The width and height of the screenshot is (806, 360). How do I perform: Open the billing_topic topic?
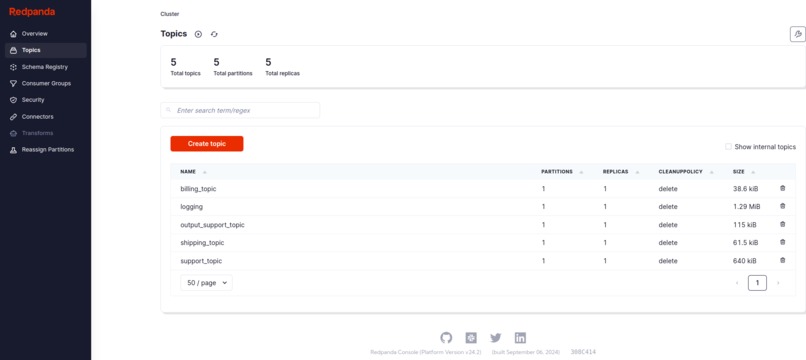198,189
